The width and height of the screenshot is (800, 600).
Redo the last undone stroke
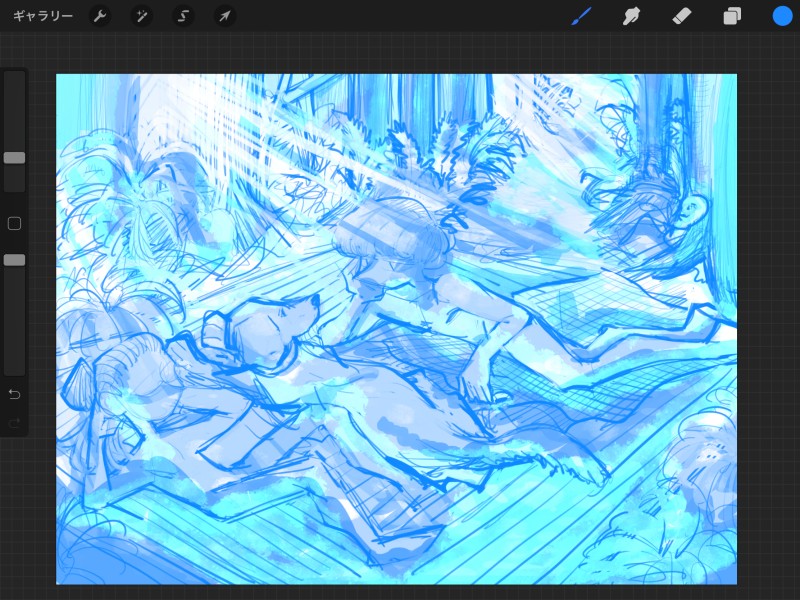(x=14, y=423)
